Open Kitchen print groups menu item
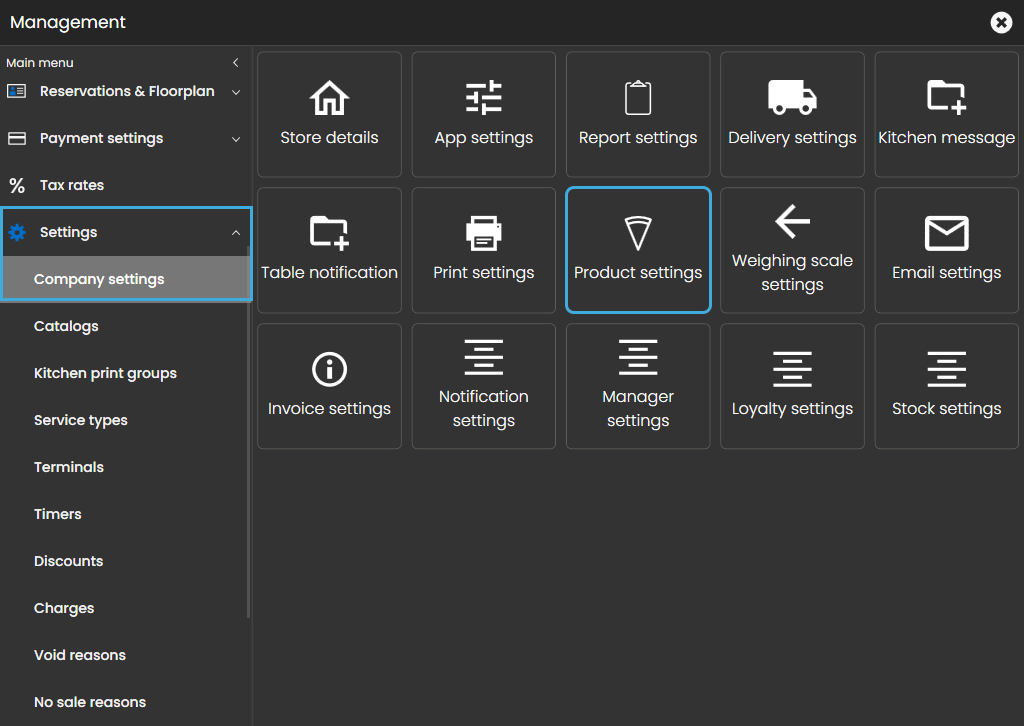The width and height of the screenshot is (1024, 726). pos(105,373)
